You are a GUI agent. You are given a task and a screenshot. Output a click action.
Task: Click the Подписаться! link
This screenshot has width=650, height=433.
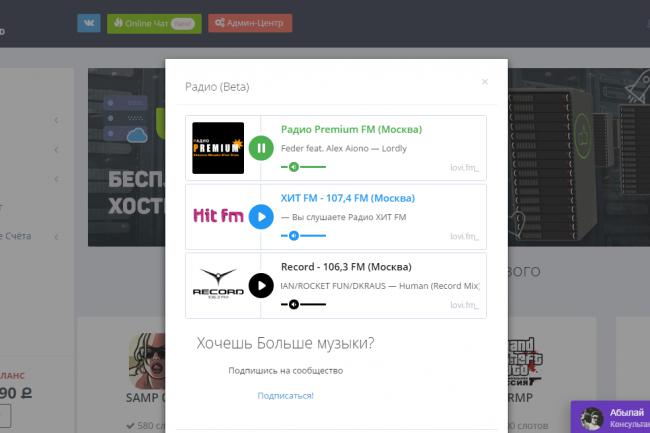(286, 396)
